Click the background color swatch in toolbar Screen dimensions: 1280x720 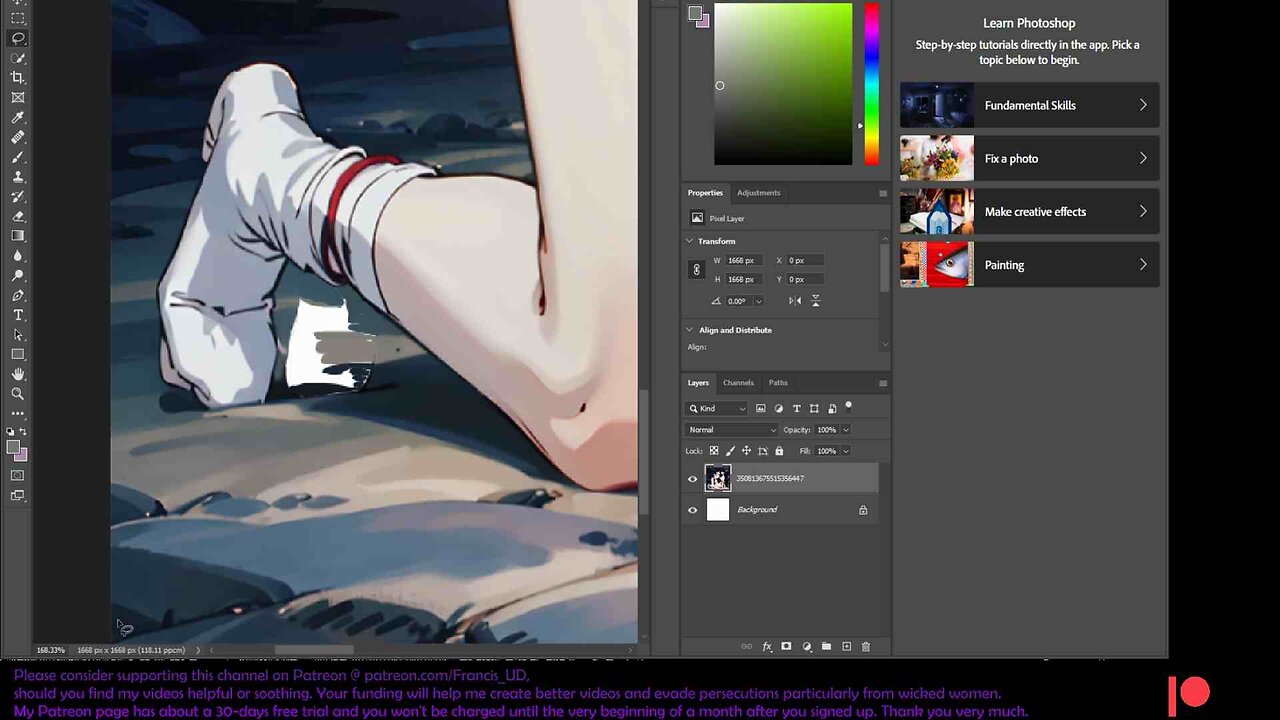(x=22, y=454)
